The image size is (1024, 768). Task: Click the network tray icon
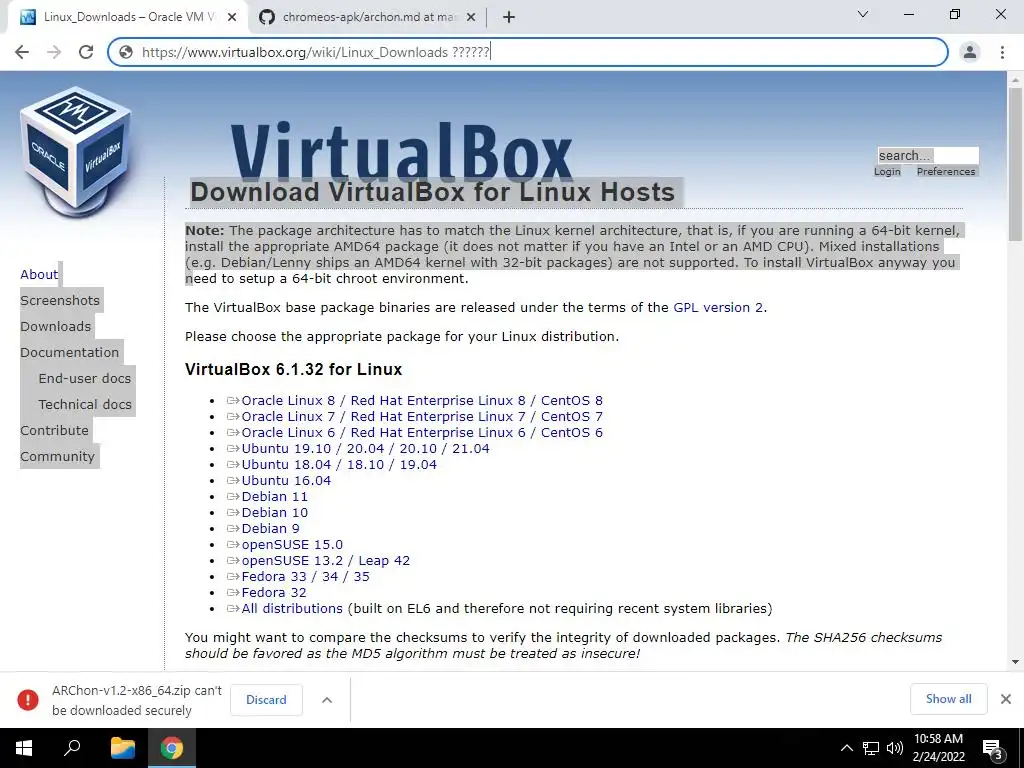(871, 748)
